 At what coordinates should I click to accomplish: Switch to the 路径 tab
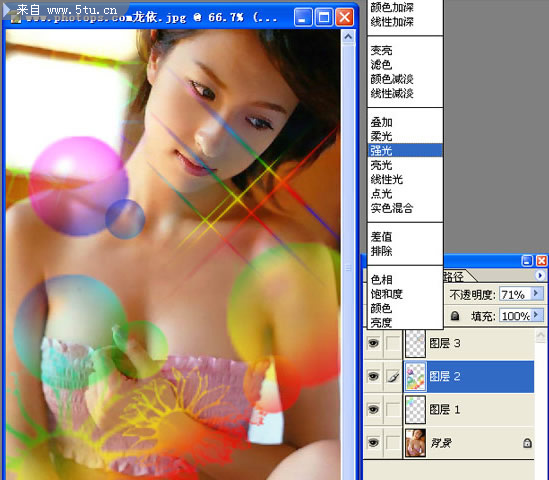click(454, 277)
